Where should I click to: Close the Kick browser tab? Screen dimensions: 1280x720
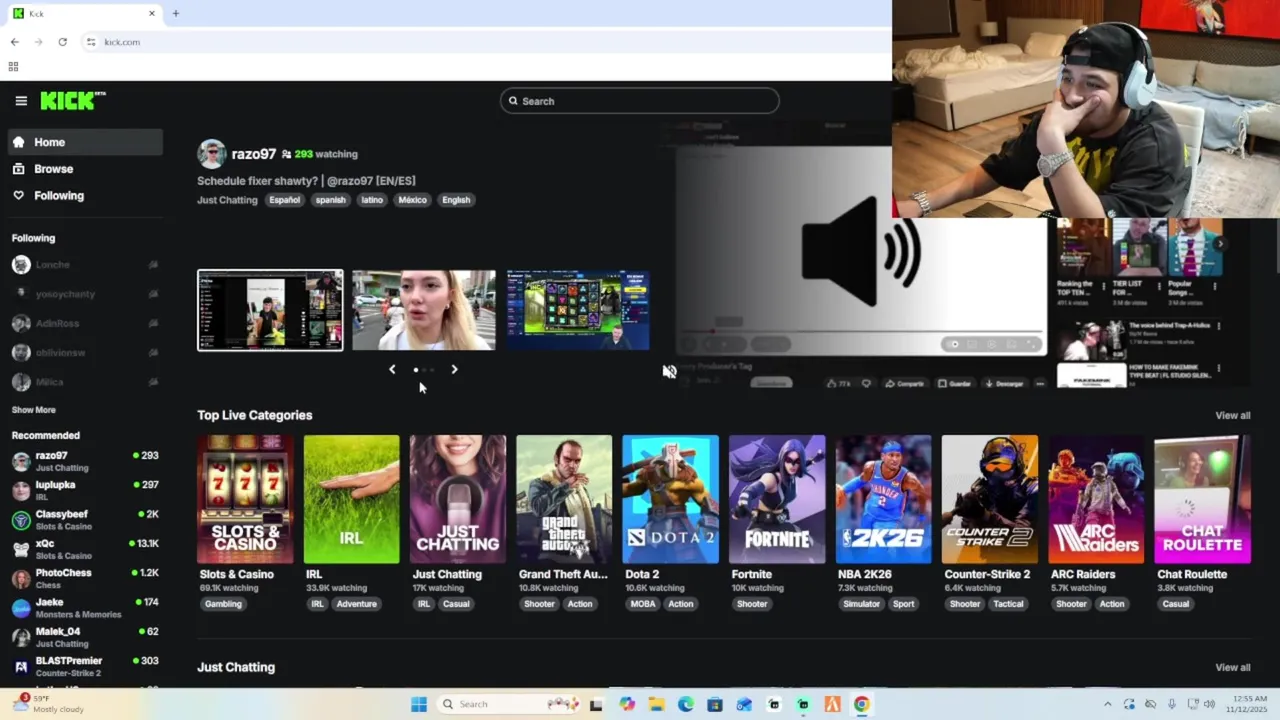point(152,13)
